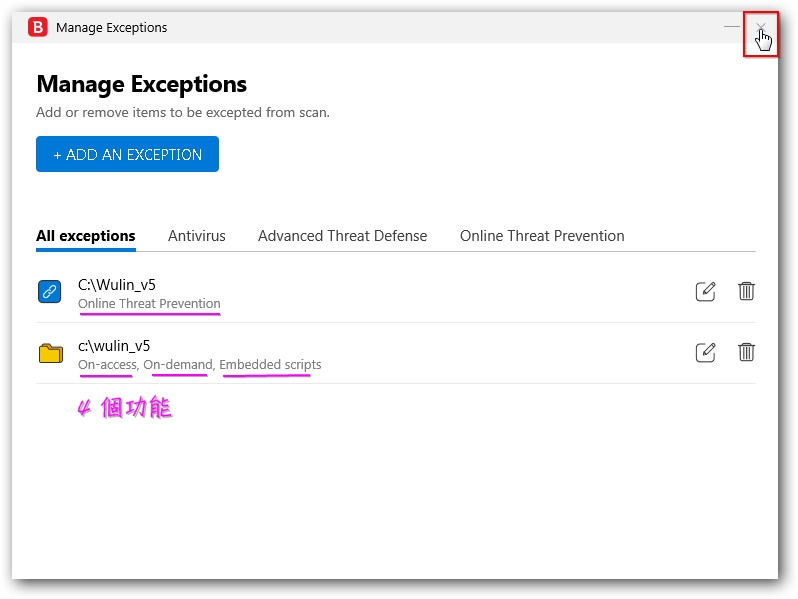
Task: Close the Manage Exceptions window
Action: point(761,27)
